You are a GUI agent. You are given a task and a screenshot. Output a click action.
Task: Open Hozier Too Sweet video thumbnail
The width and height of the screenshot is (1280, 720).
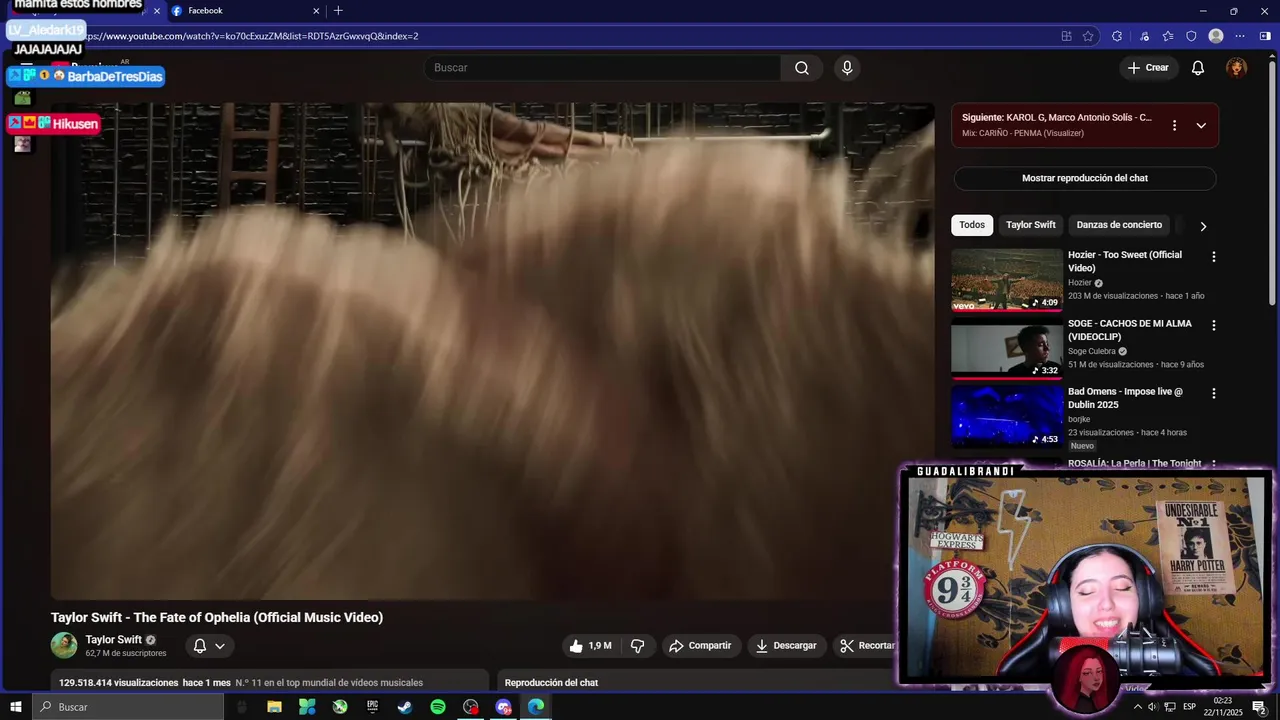(x=1007, y=280)
